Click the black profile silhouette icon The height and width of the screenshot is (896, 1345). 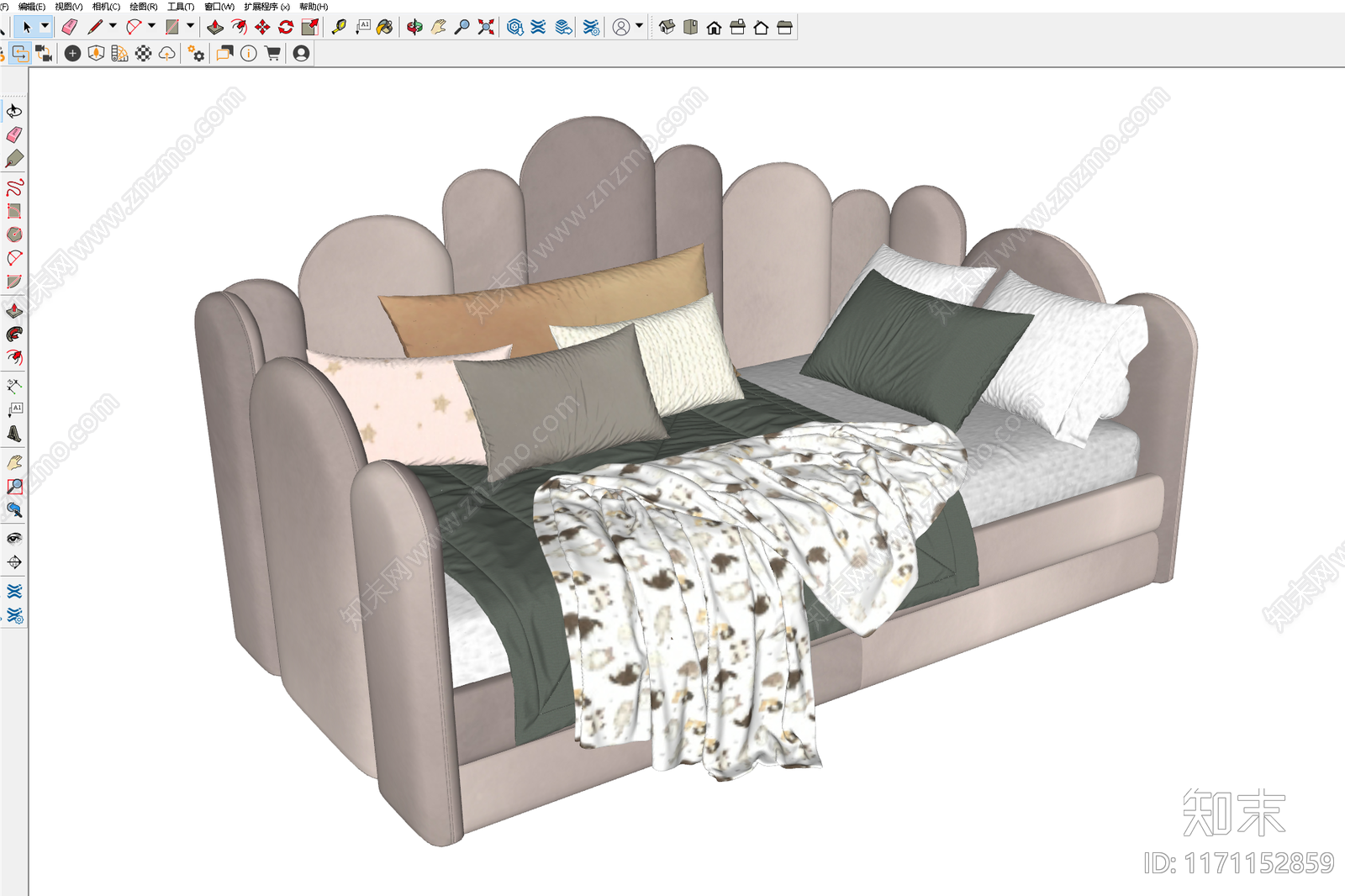301,54
